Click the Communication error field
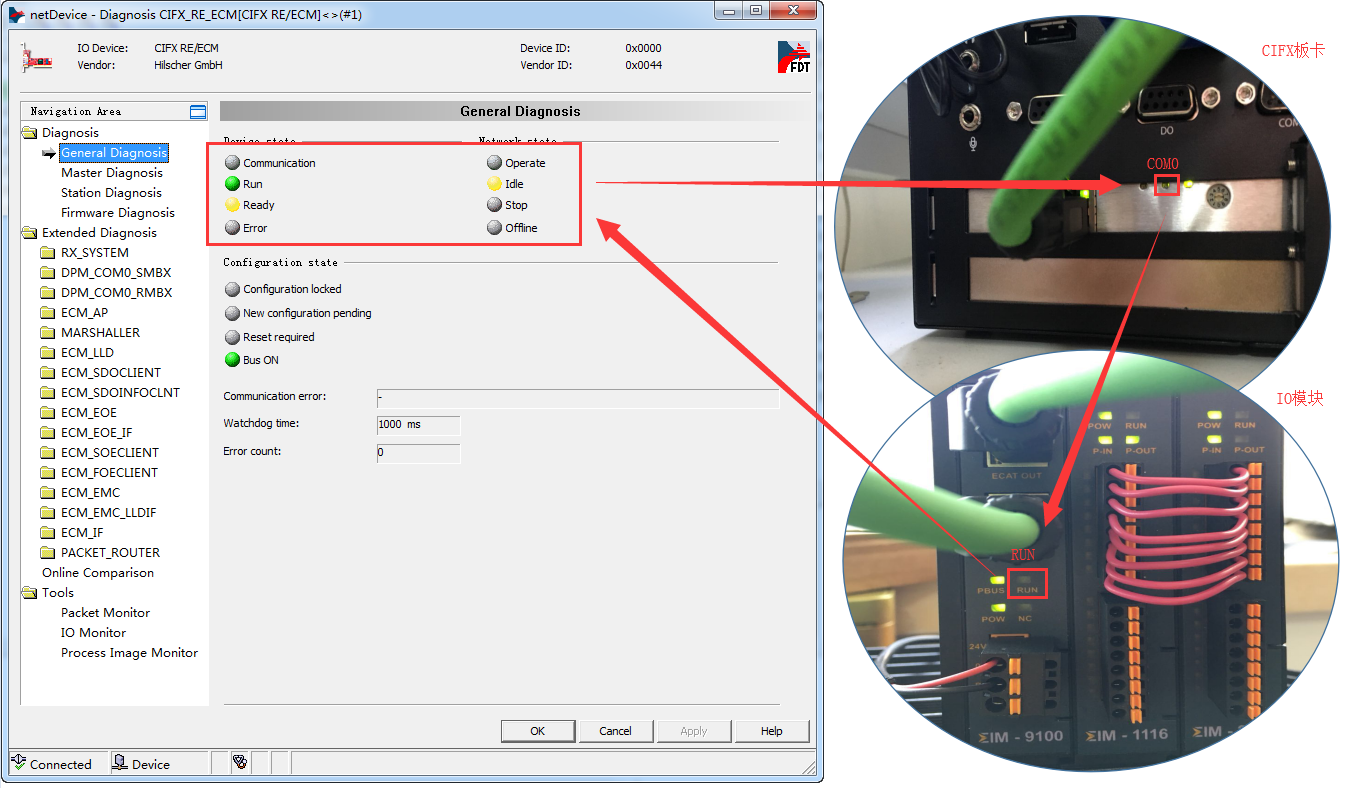 pos(577,398)
